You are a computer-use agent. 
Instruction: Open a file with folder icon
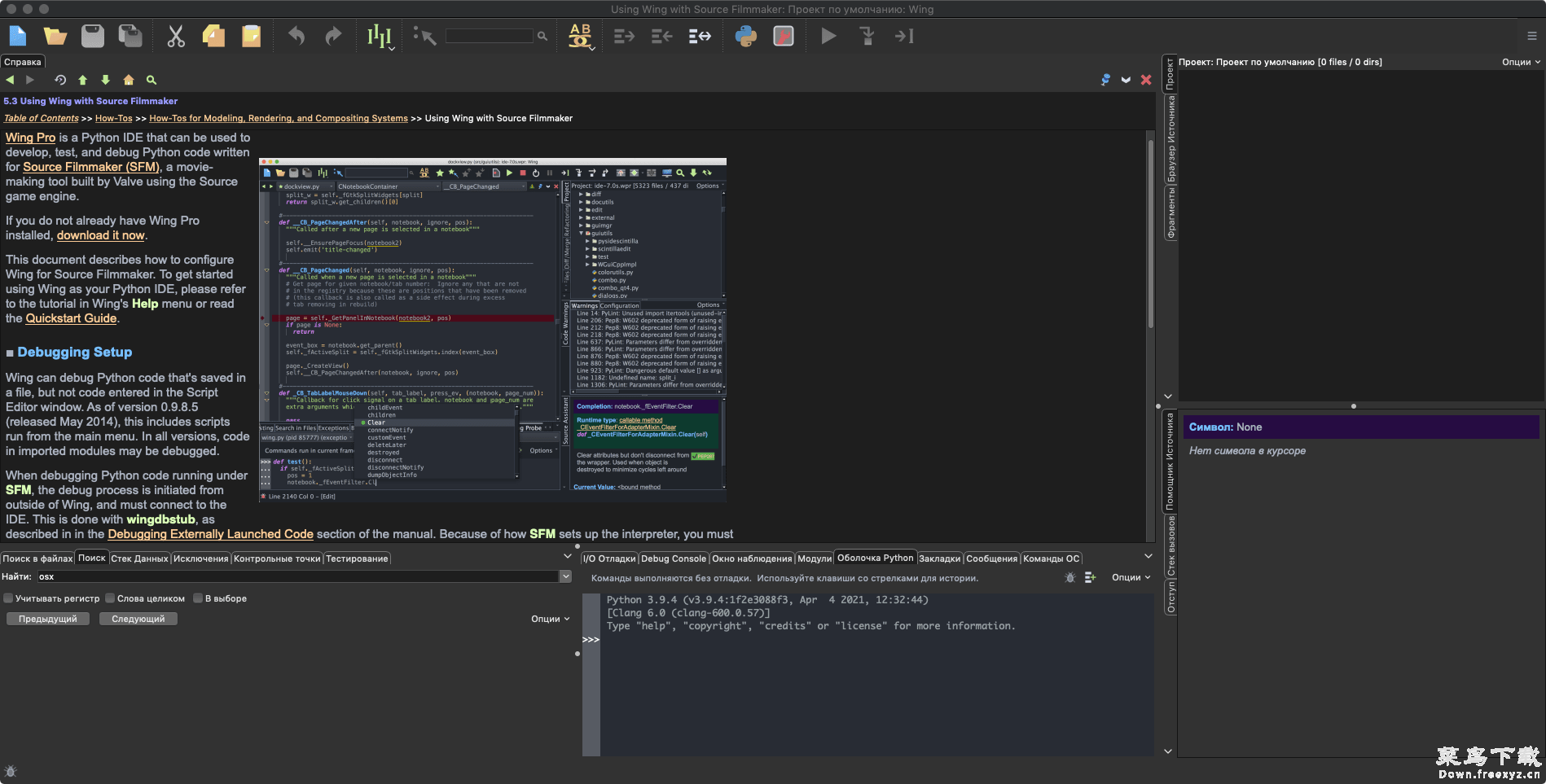(x=55, y=36)
